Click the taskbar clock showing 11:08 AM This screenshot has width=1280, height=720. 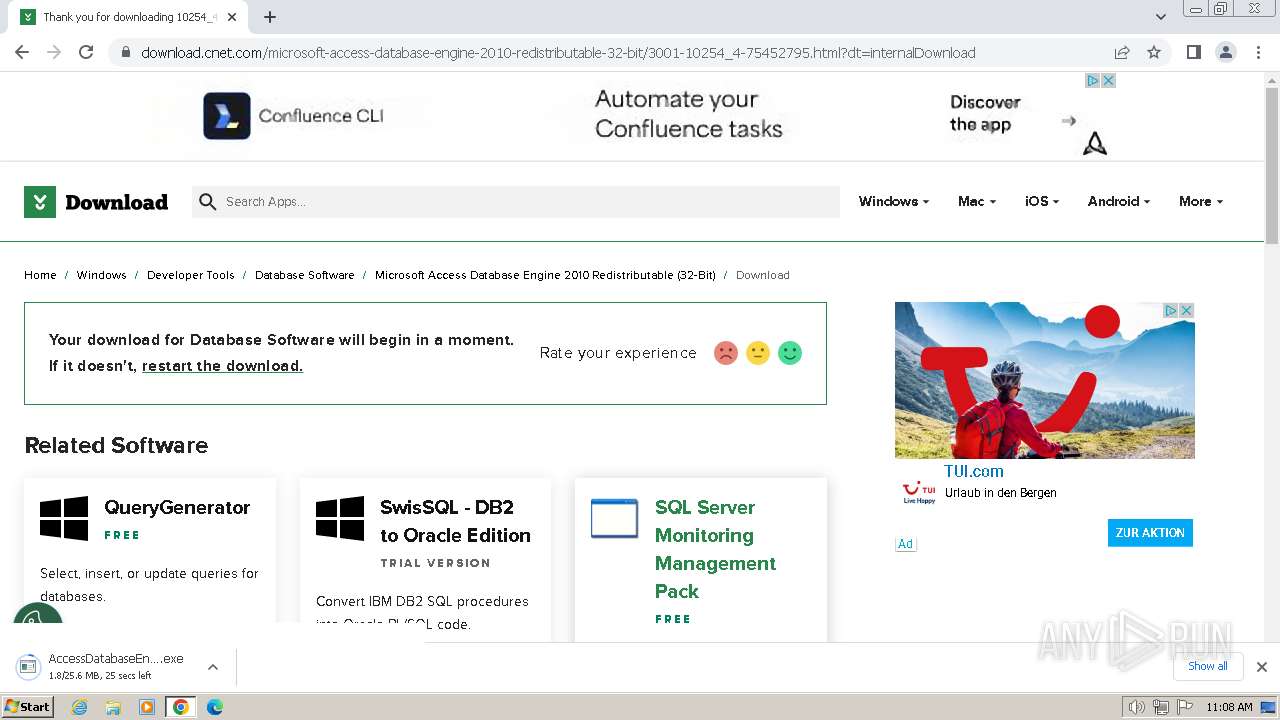pos(1229,707)
